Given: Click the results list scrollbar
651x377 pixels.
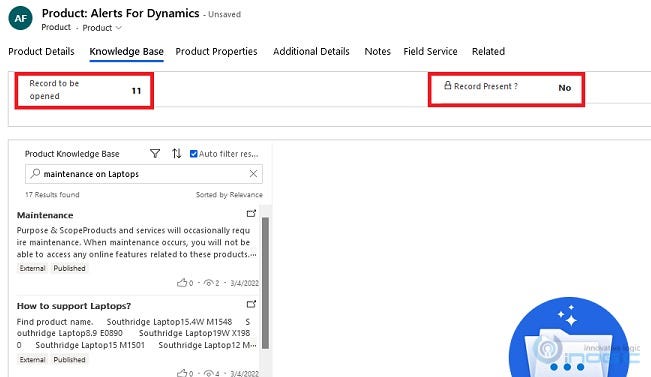Looking at the screenshot, I should point(265,283).
